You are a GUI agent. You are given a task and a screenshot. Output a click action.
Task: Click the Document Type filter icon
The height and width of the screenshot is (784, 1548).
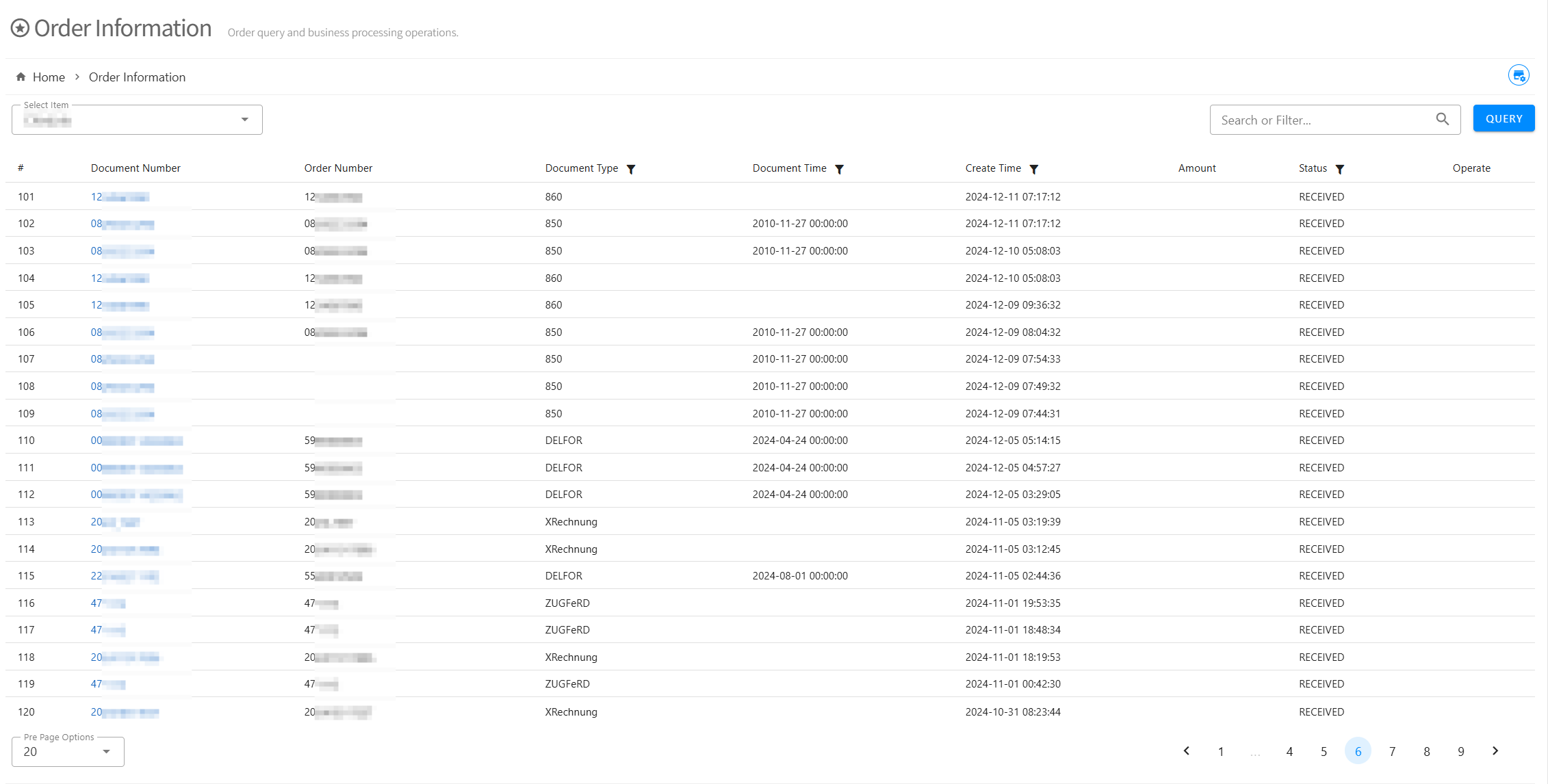(x=631, y=169)
